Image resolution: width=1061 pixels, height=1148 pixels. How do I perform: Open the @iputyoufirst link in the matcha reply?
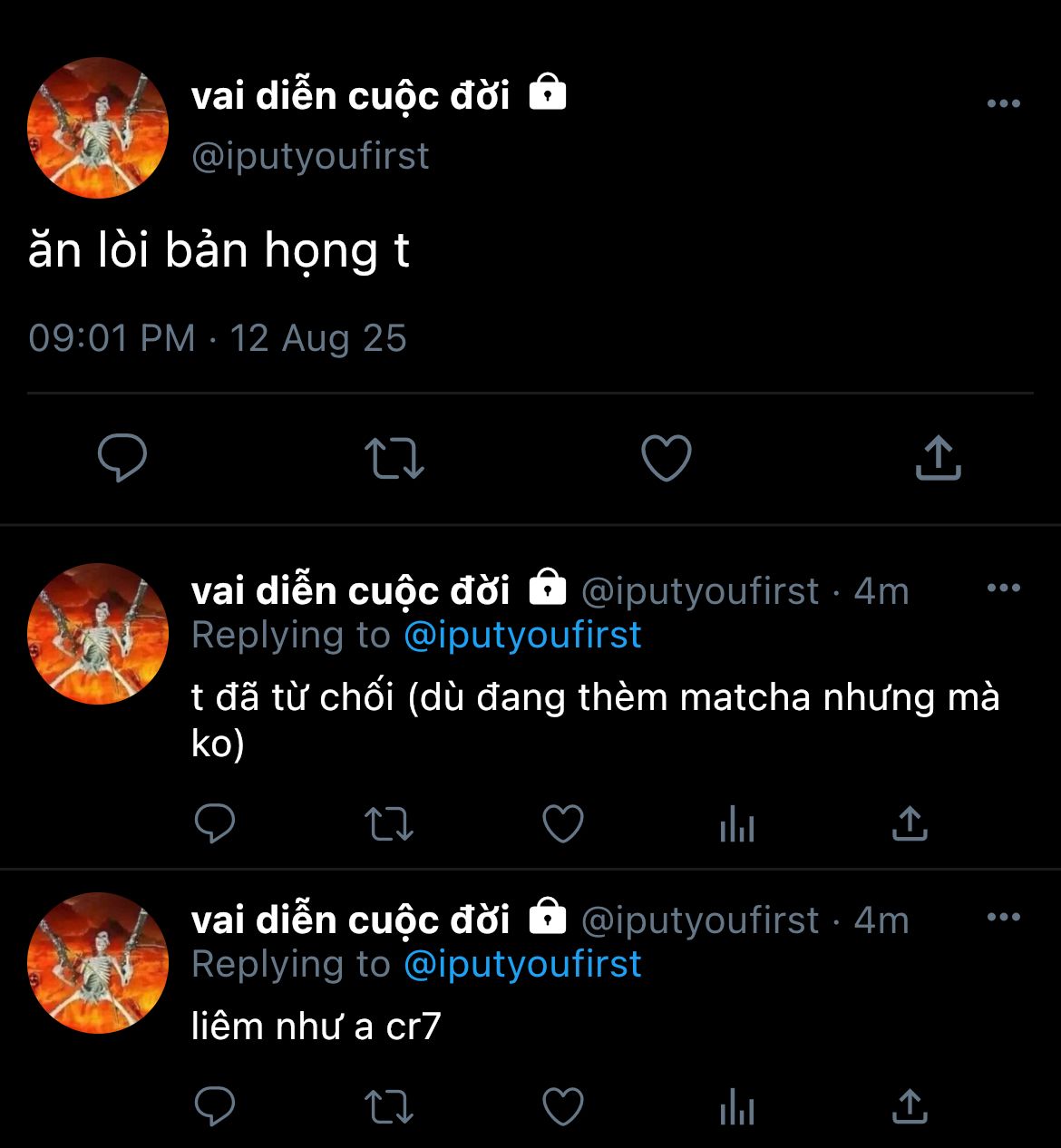(522, 635)
